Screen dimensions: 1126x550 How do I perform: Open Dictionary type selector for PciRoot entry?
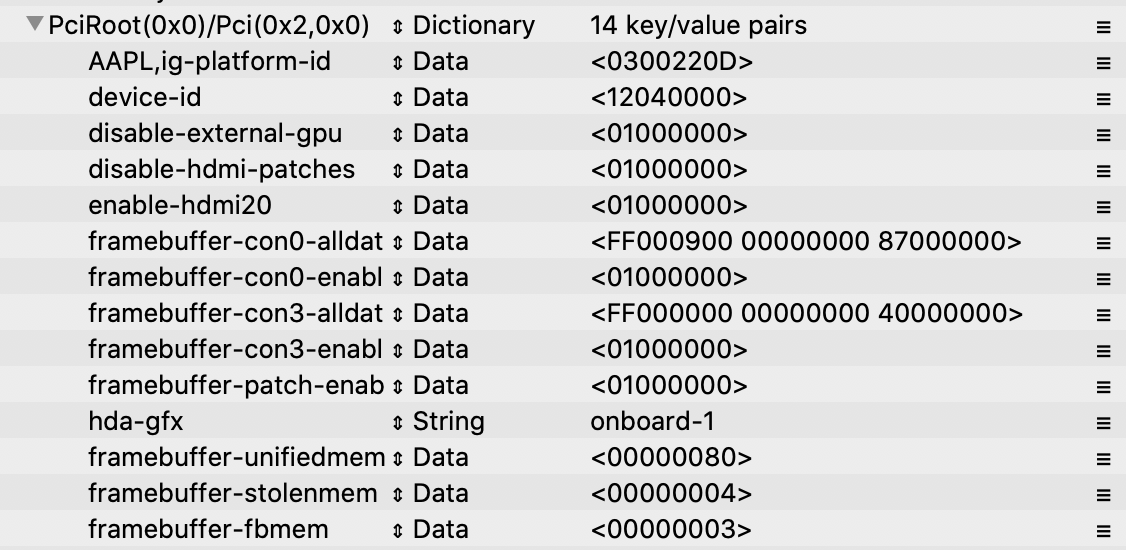[398, 26]
